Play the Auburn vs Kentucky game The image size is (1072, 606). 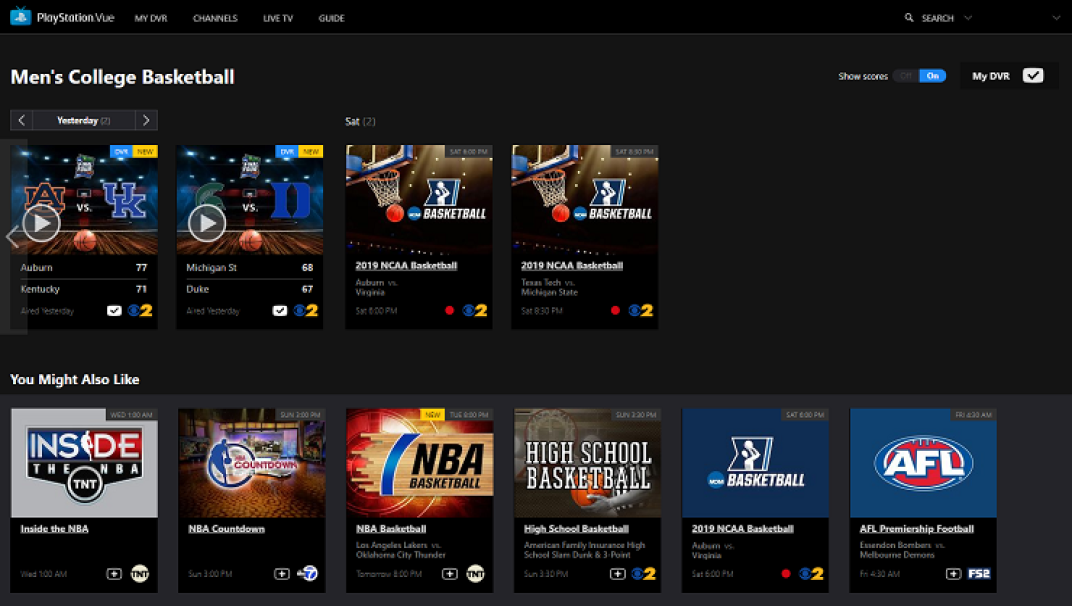[x=42, y=223]
